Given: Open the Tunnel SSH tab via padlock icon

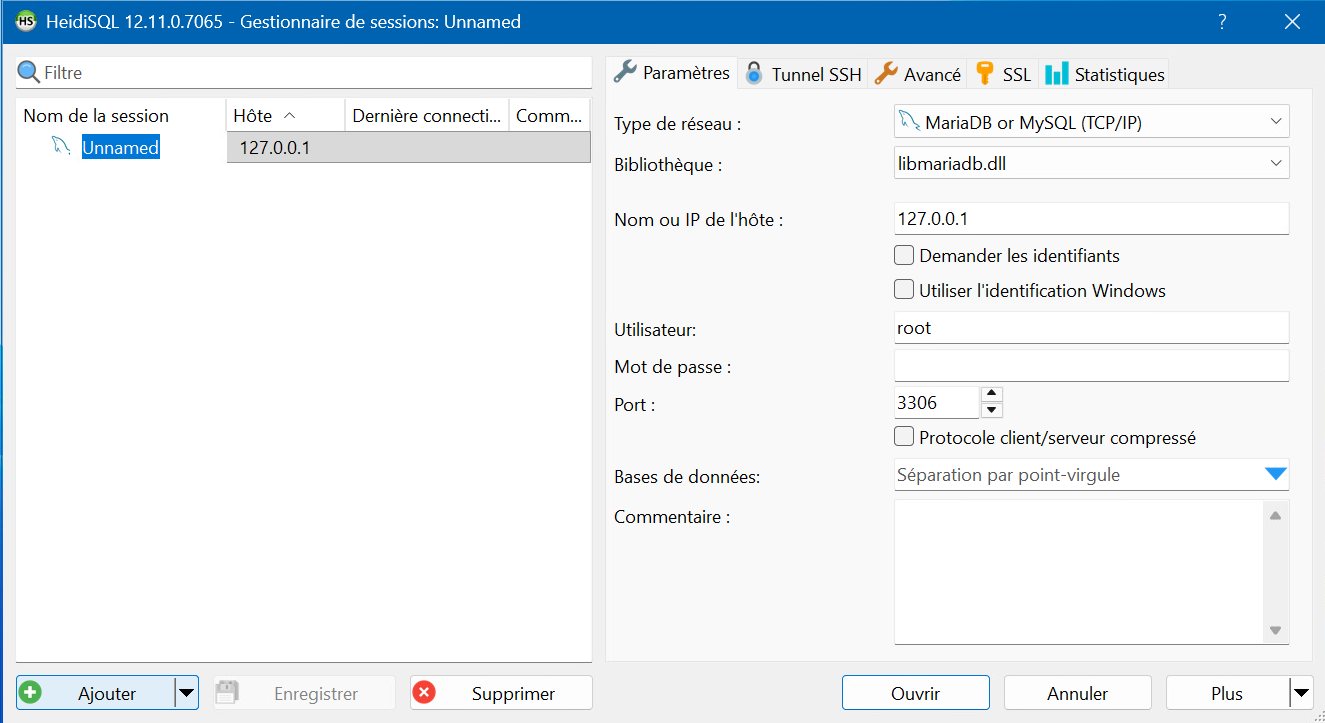Looking at the screenshot, I should click(x=754, y=74).
